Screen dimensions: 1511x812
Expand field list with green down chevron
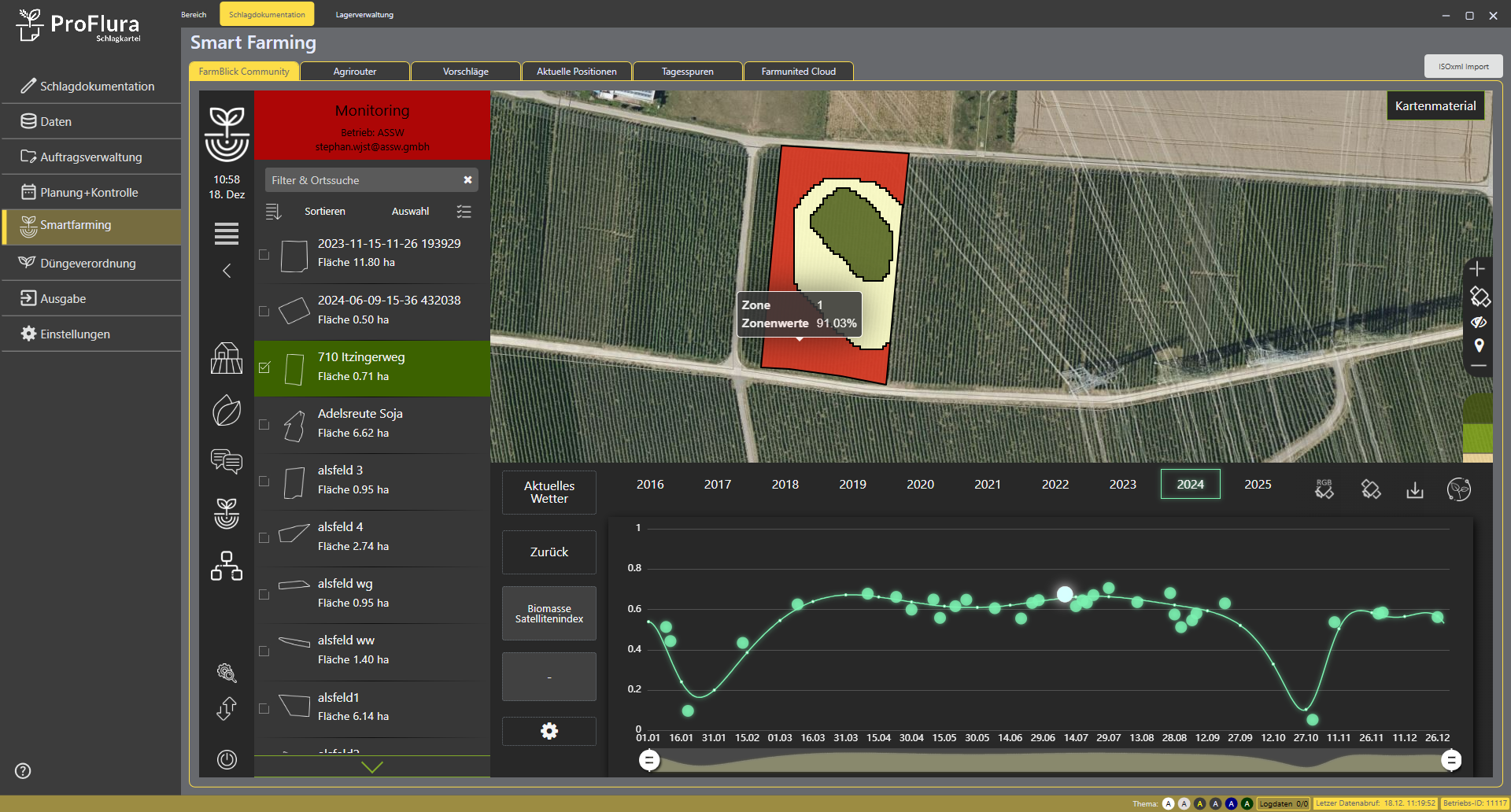[371, 767]
